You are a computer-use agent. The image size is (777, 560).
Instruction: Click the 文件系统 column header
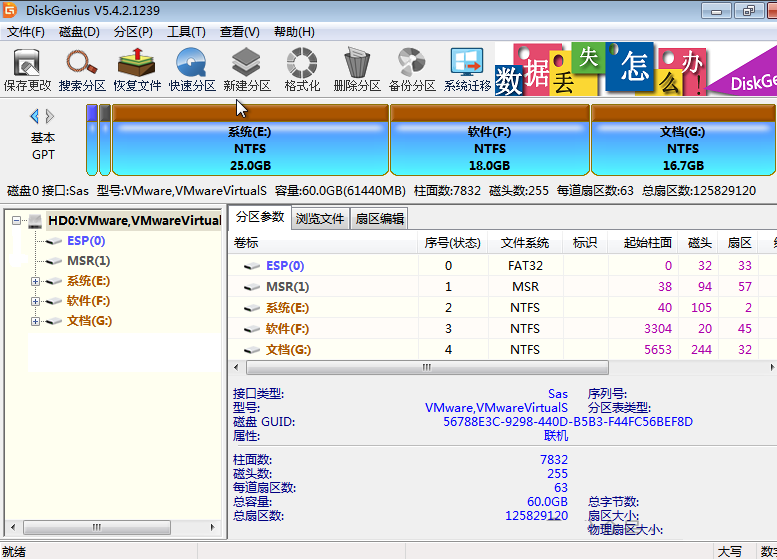pos(525,243)
